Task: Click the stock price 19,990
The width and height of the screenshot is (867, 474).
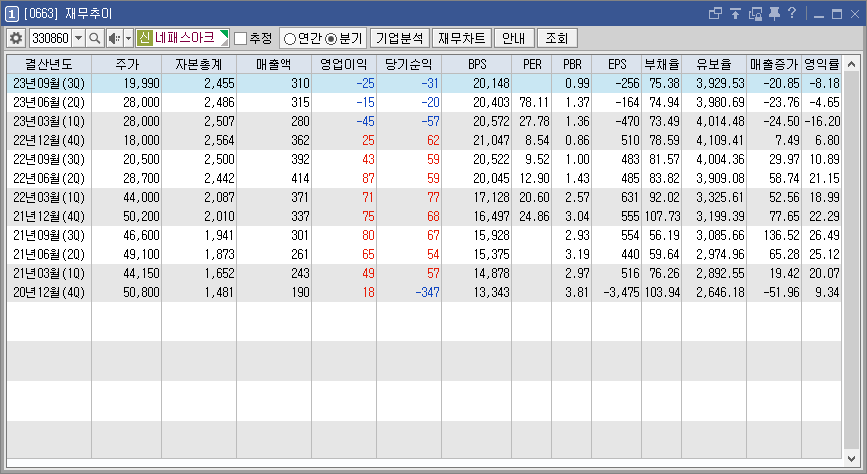Action: click(142, 84)
